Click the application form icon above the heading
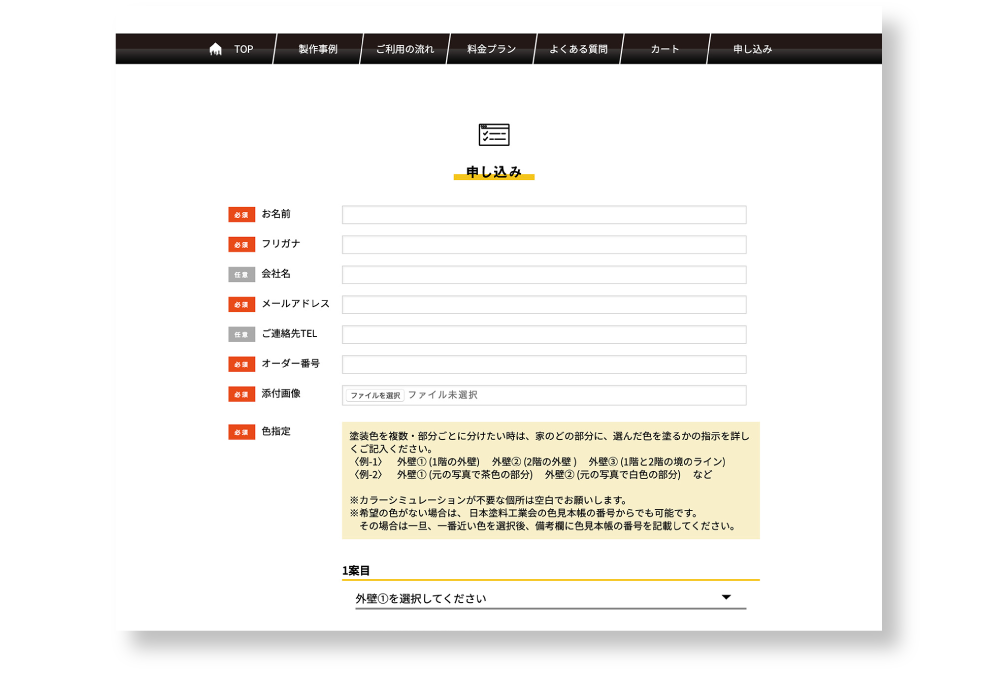The height and width of the screenshot is (675, 1000). pos(494,135)
